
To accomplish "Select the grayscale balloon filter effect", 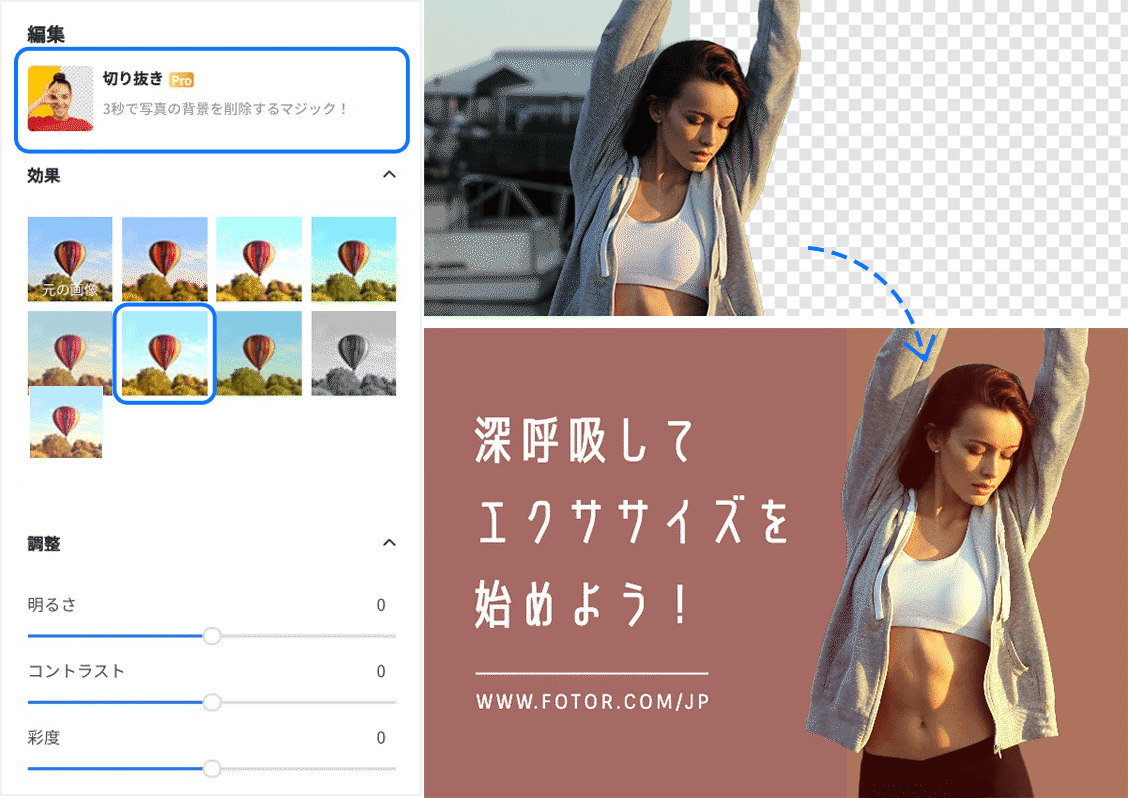I will point(353,353).
